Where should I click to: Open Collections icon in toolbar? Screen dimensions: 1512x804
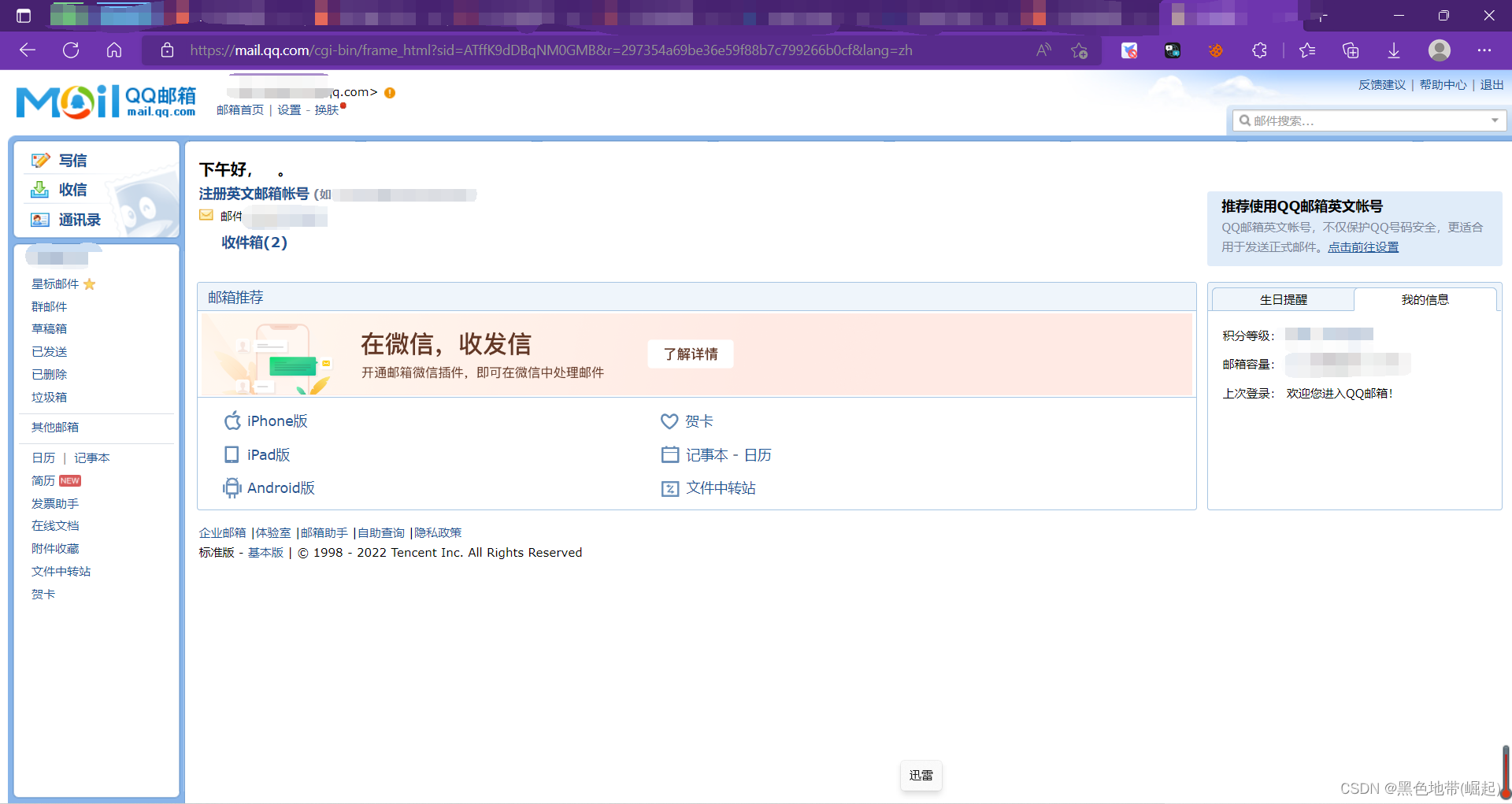pos(1351,50)
